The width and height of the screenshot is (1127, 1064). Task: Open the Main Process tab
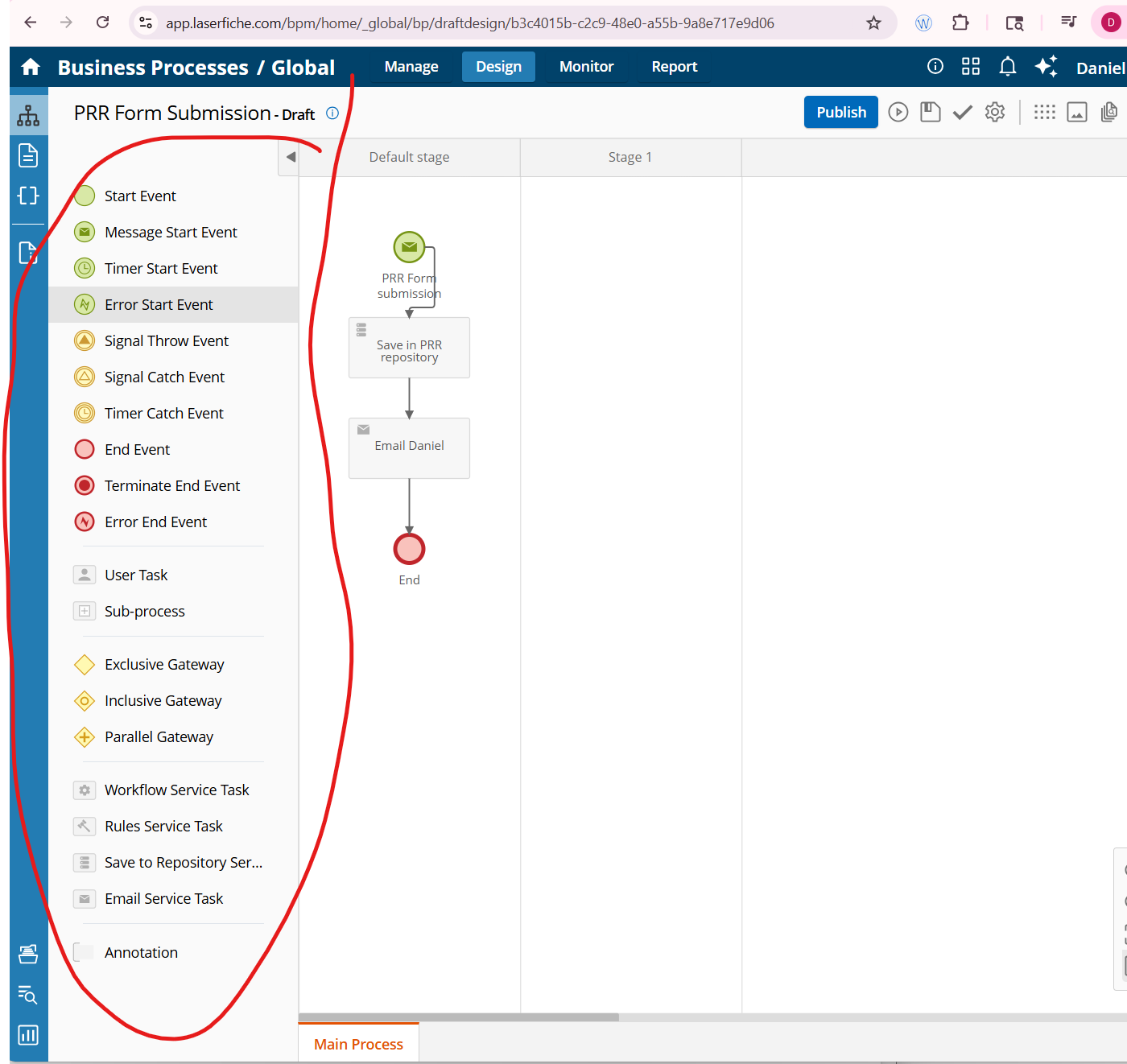pos(359,1044)
